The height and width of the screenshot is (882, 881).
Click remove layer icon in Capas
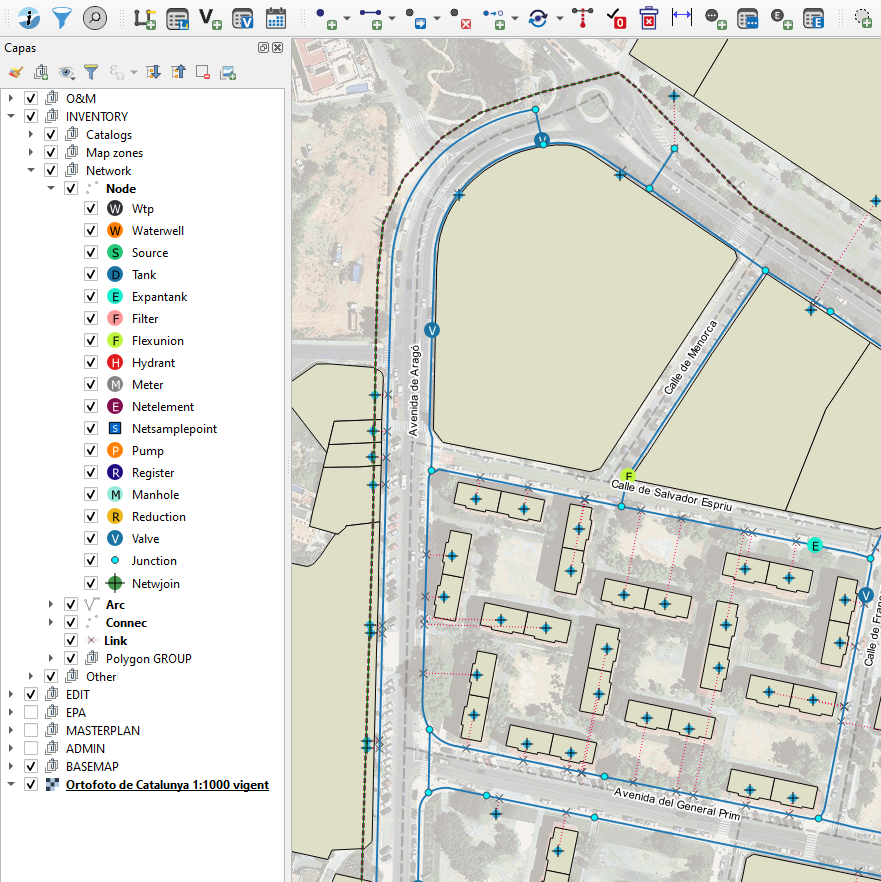203,72
